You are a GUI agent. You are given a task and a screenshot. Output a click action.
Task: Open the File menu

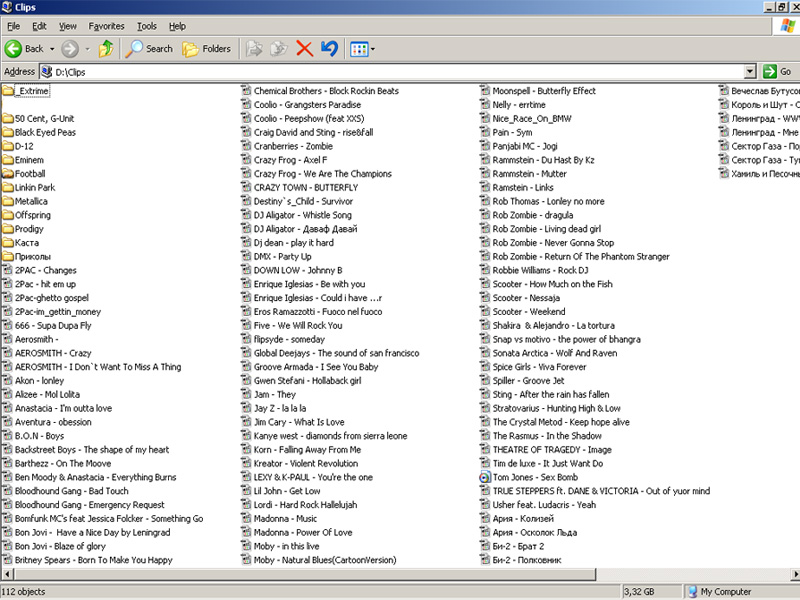[x=14, y=26]
